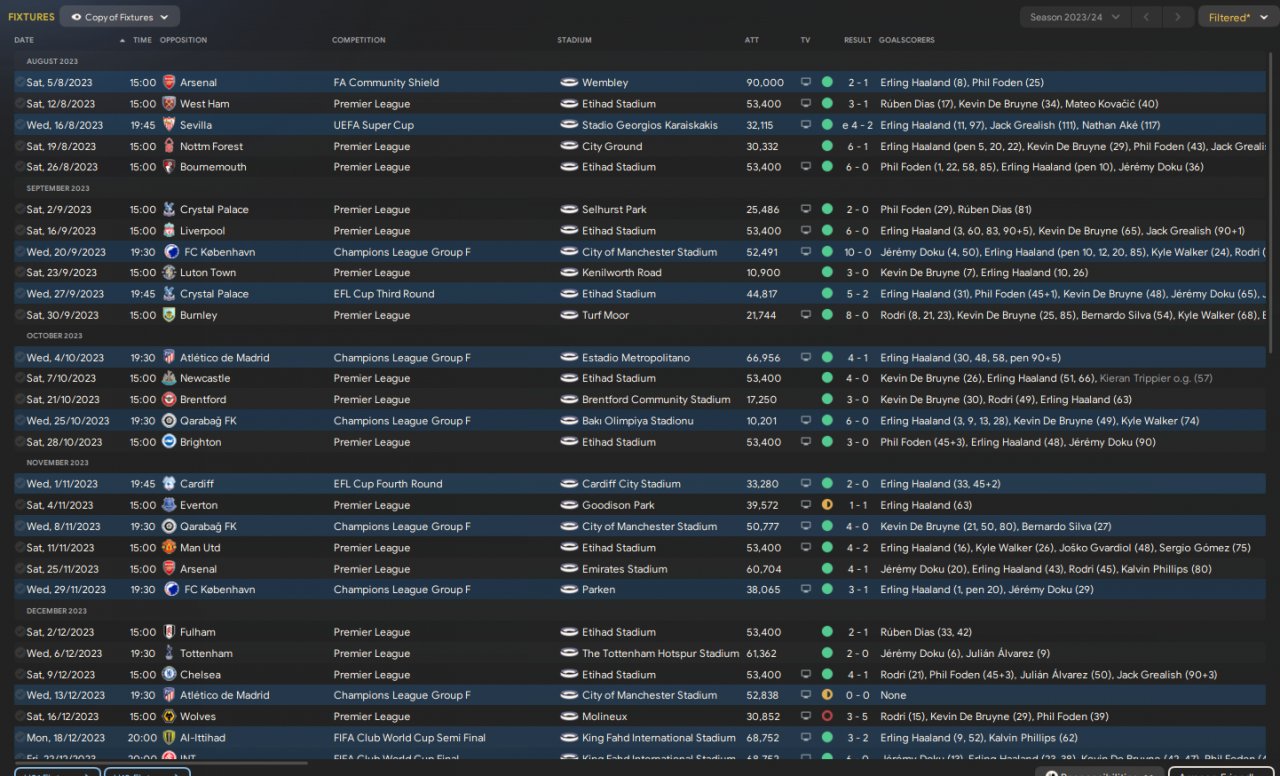Click the Liverpool club badge
The image size is (1280, 776).
tap(169, 231)
